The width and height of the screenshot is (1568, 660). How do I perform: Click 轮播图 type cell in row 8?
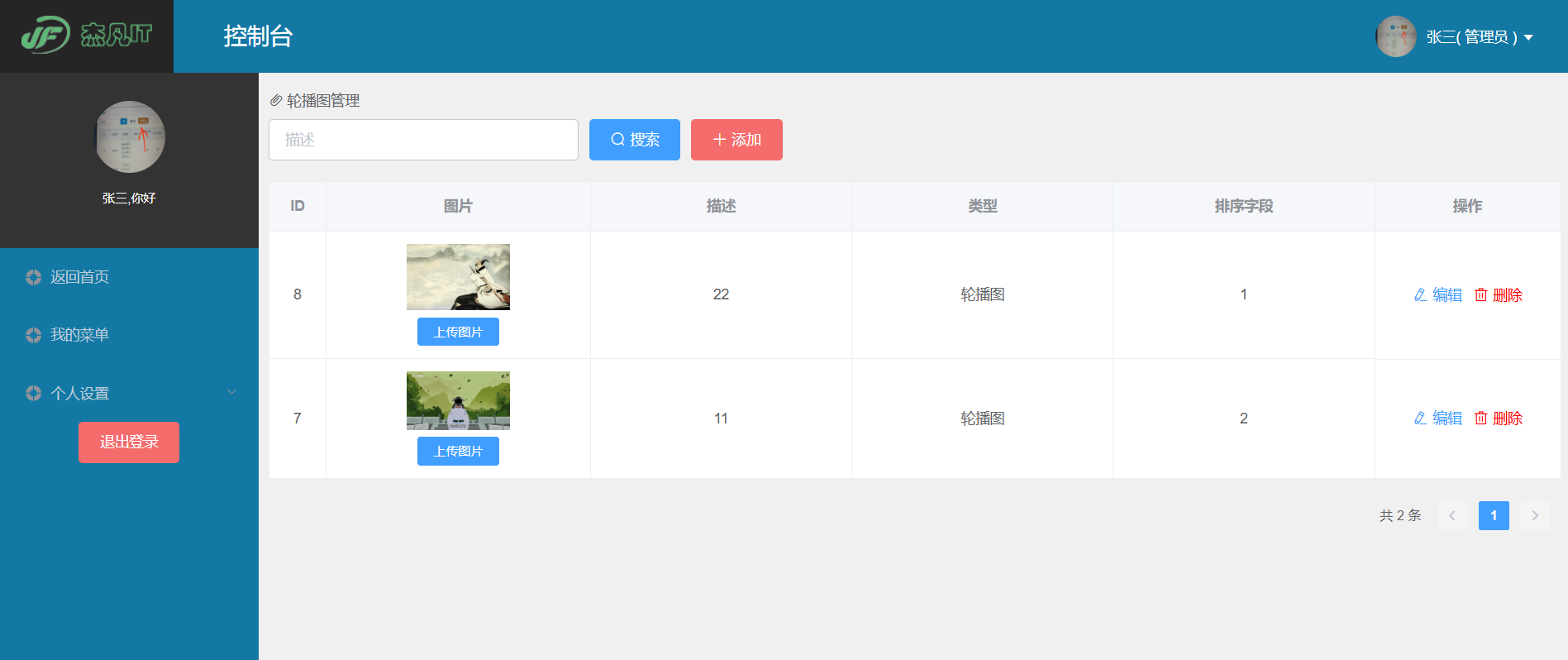[983, 294]
